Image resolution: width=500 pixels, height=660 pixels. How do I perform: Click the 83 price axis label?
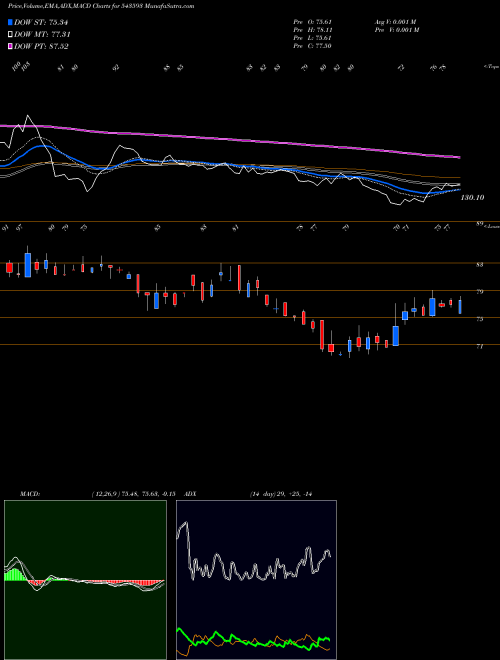click(479, 265)
